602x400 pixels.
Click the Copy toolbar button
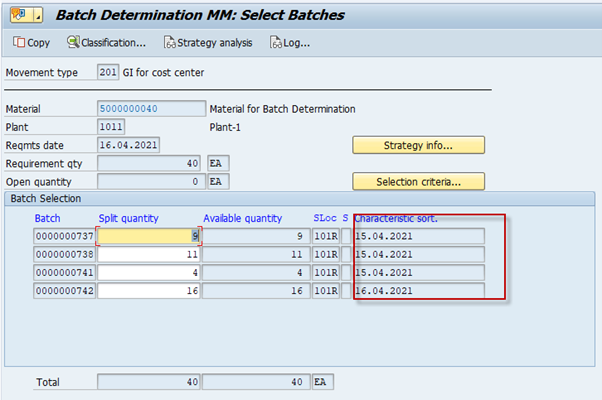click(31, 43)
